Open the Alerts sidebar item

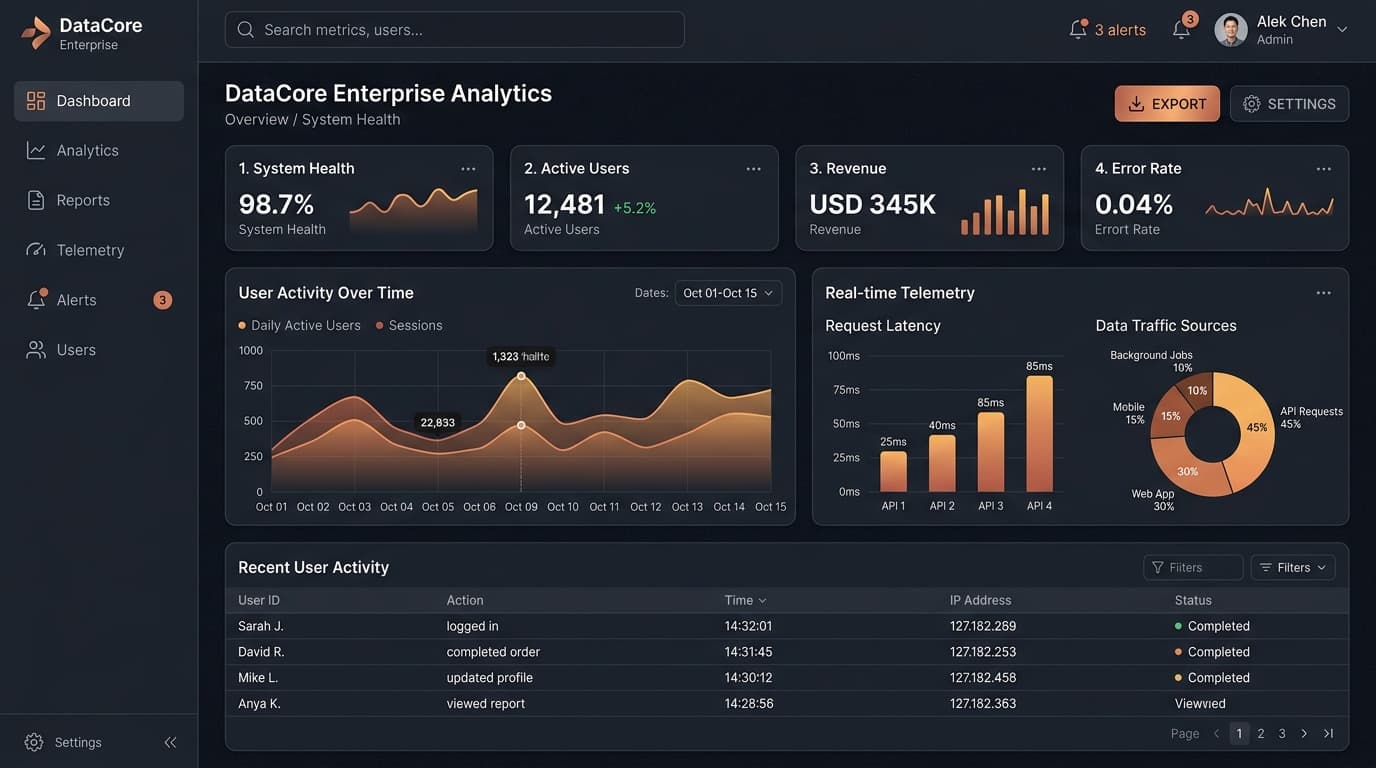click(x=99, y=300)
